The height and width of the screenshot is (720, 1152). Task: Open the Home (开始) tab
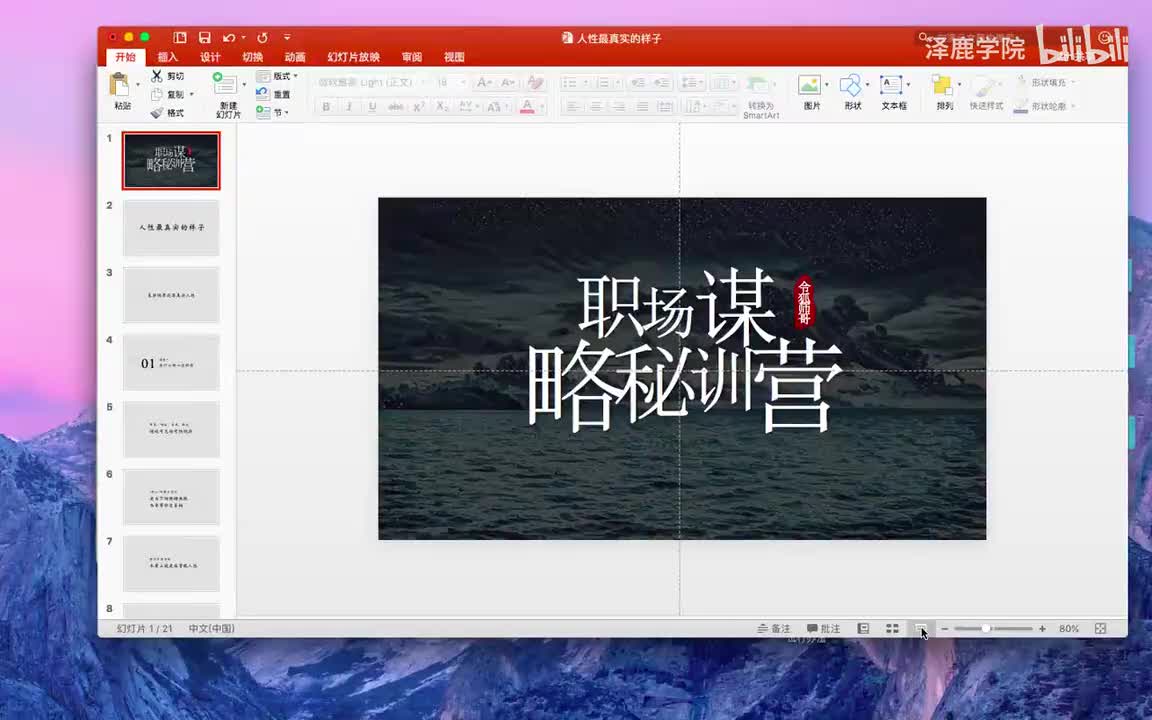click(x=126, y=57)
